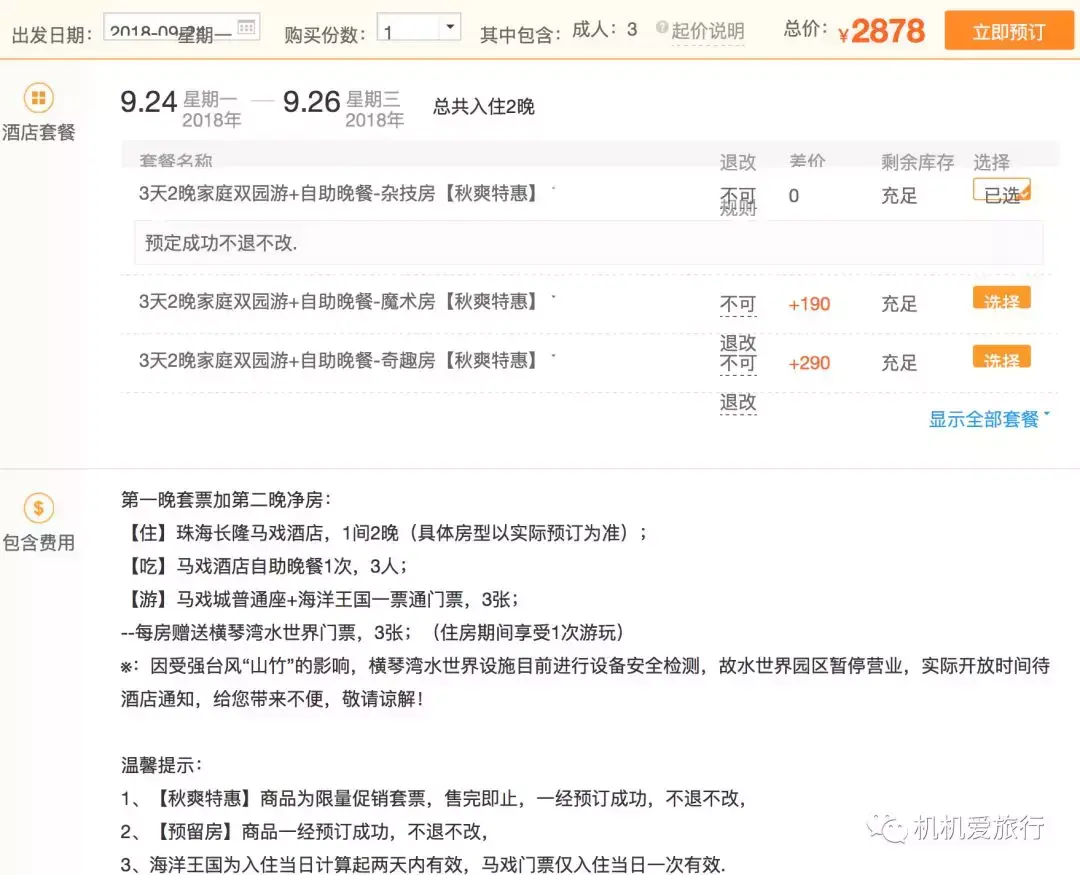Click the 机机爱旅行 camera logo icon
1080x875 pixels.
coord(885,827)
